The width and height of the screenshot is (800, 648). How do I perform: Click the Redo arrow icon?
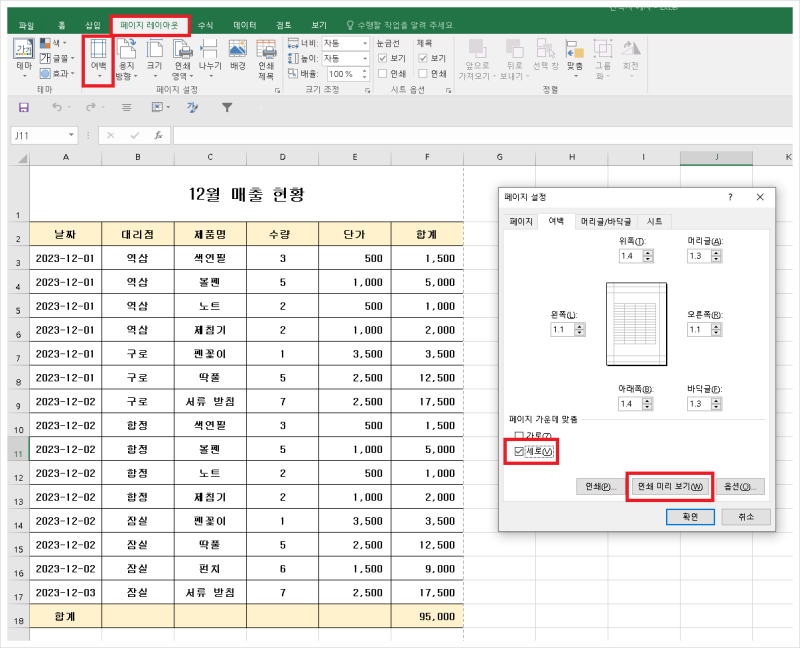91,107
